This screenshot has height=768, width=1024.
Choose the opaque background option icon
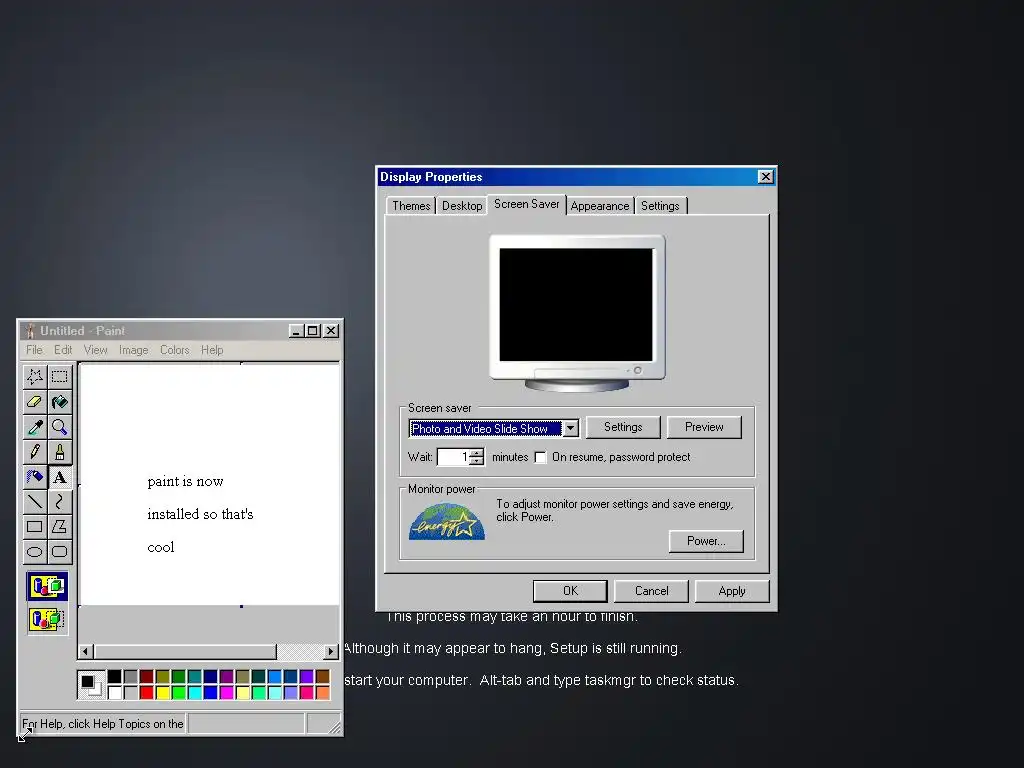47,586
